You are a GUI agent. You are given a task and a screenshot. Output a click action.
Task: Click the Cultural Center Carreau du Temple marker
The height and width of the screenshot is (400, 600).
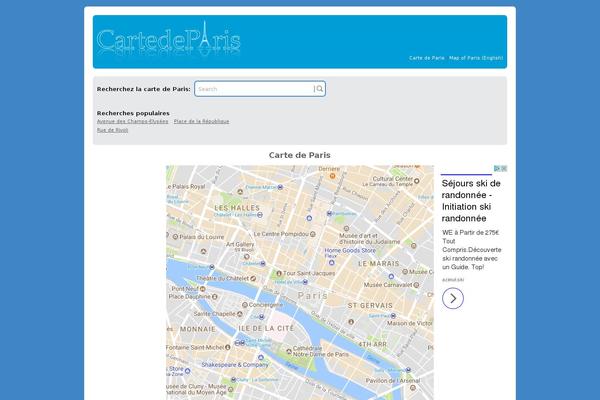tap(417, 181)
